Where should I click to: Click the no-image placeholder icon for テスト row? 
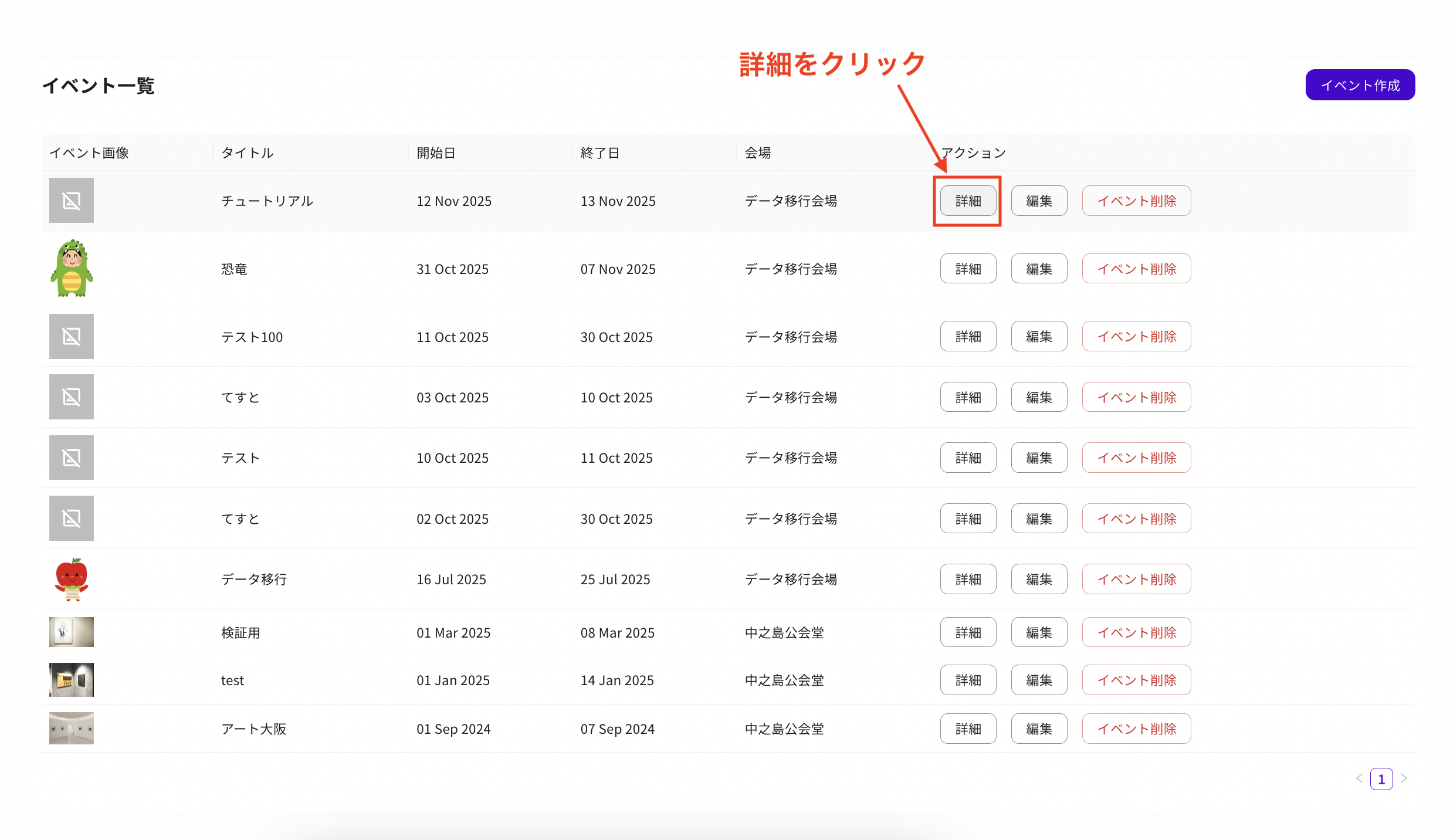pos(71,458)
